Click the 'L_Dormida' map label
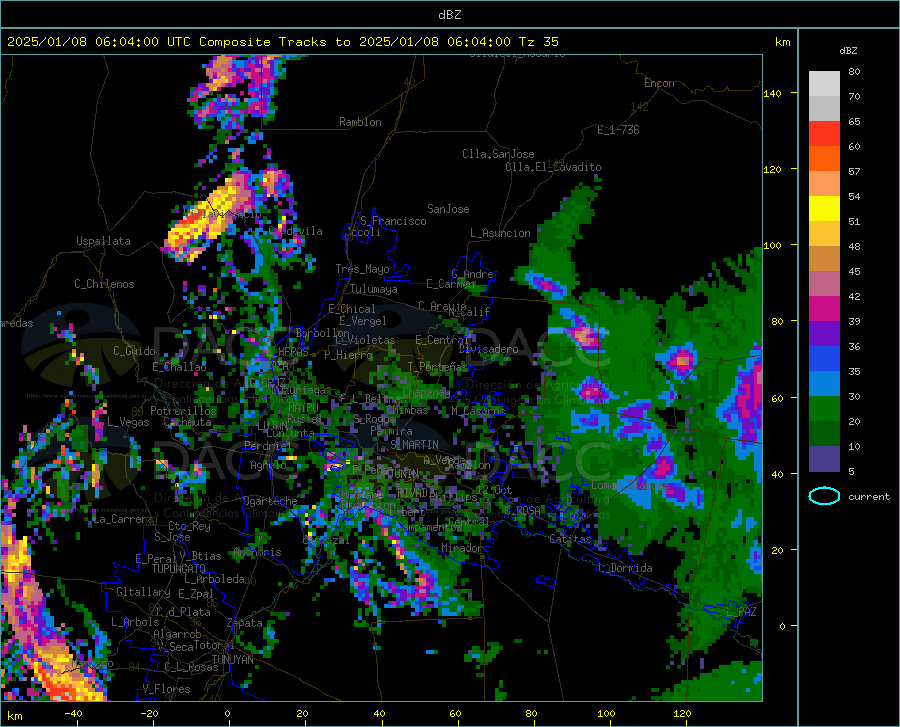Image resolution: width=900 pixels, height=727 pixels. click(x=624, y=568)
